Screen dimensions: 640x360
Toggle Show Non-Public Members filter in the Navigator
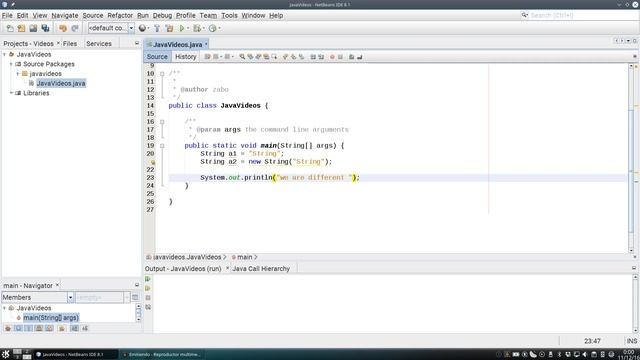click(39, 328)
